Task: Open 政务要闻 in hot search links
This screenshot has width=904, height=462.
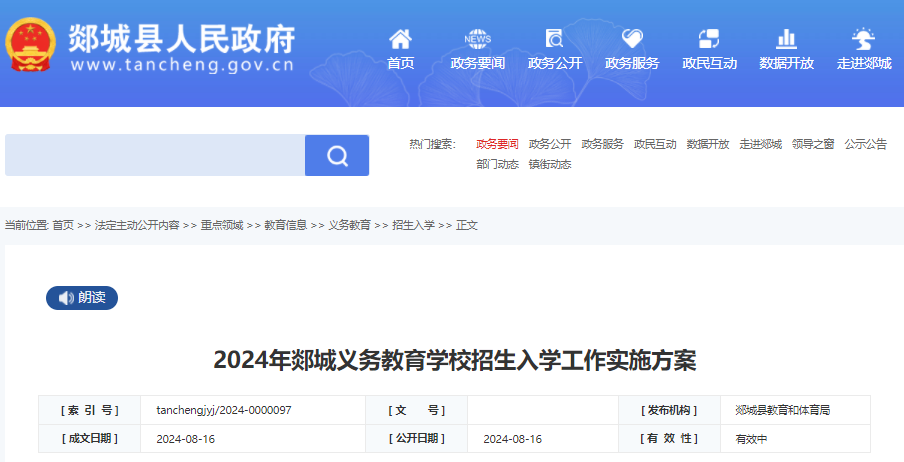Action: (x=497, y=144)
